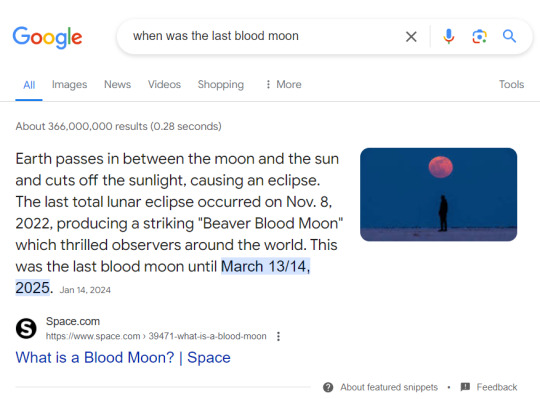The height and width of the screenshot is (399, 540).
Task: Expand the More search categories menu
Action: coord(284,84)
